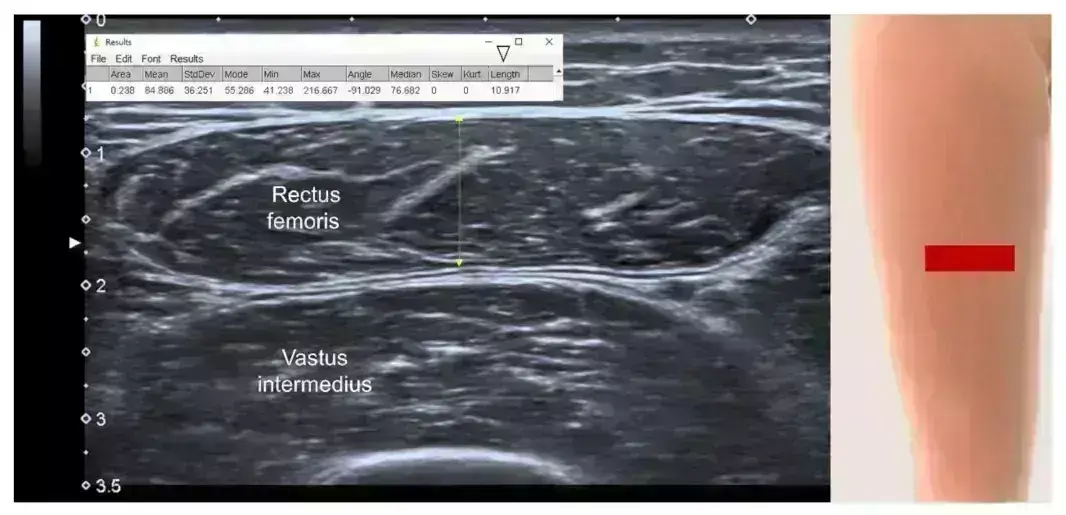
Task: Open the Edit menu in Results window
Action: 123,59
